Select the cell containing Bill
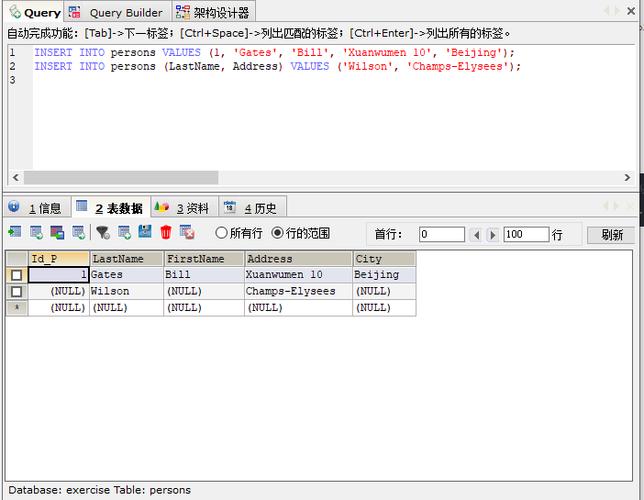The image size is (644, 500). pos(204,275)
